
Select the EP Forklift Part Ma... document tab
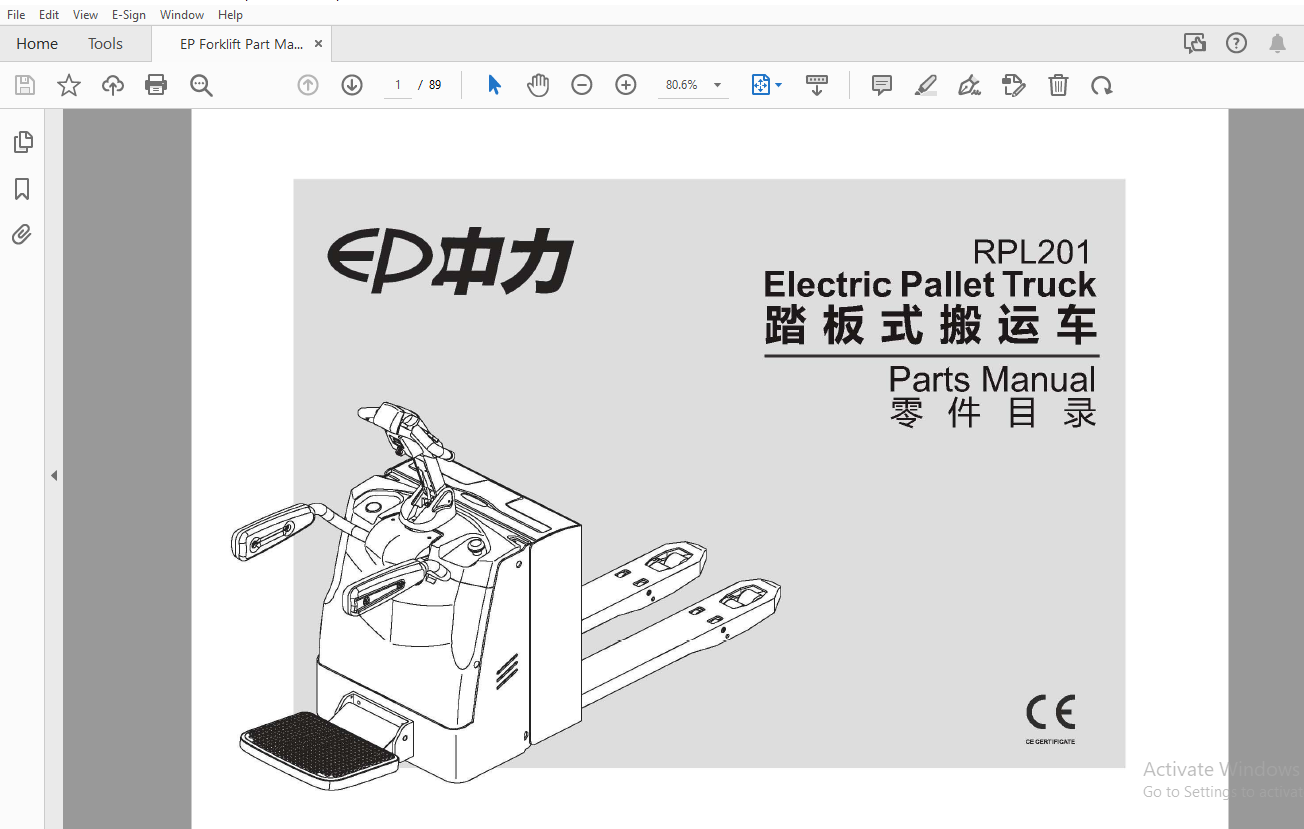[x=241, y=44]
